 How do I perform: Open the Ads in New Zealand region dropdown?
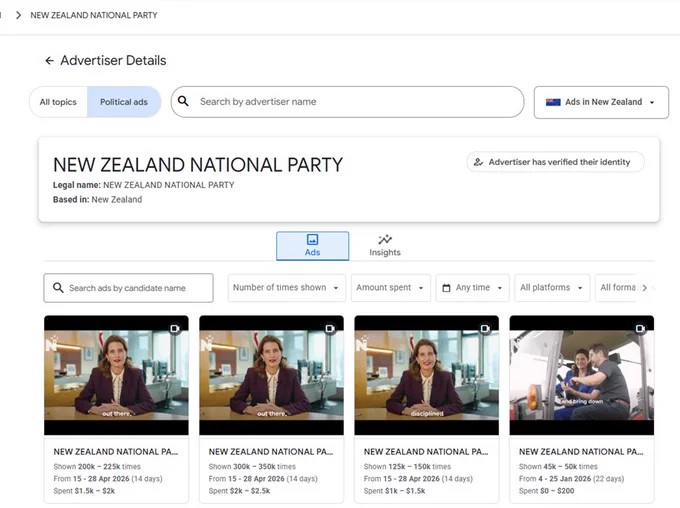pos(601,102)
